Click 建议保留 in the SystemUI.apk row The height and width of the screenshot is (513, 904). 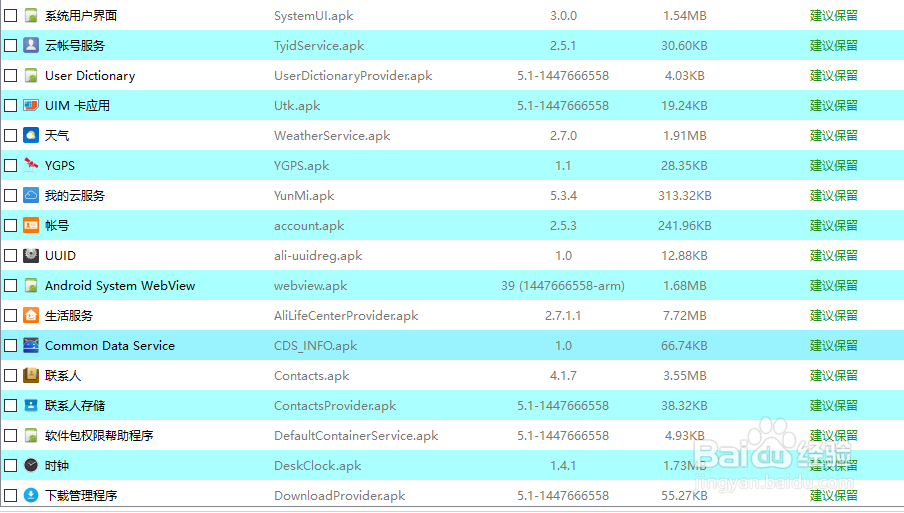point(834,16)
